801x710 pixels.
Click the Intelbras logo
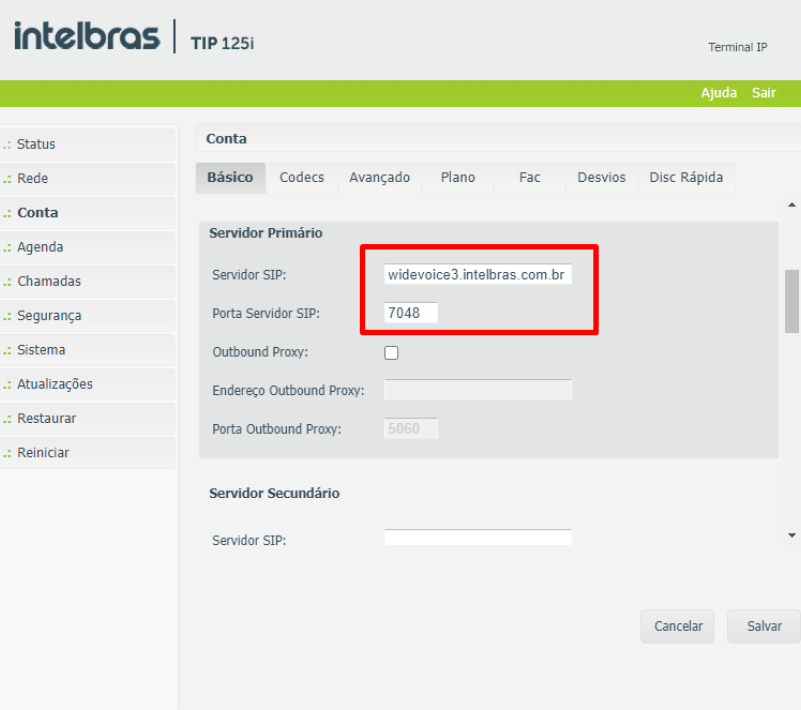[87, 36]
